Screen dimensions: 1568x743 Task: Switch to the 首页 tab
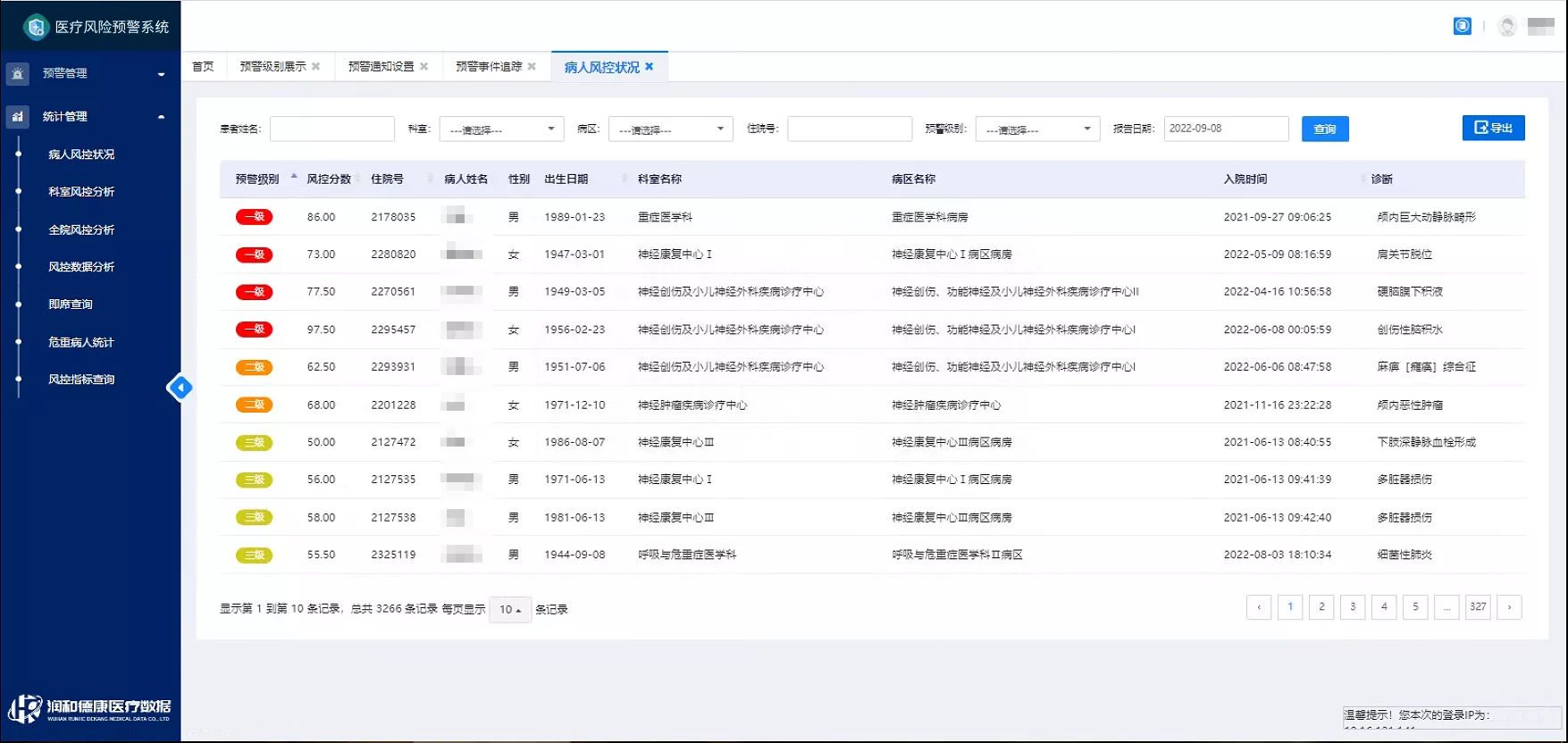coord(204,67)
